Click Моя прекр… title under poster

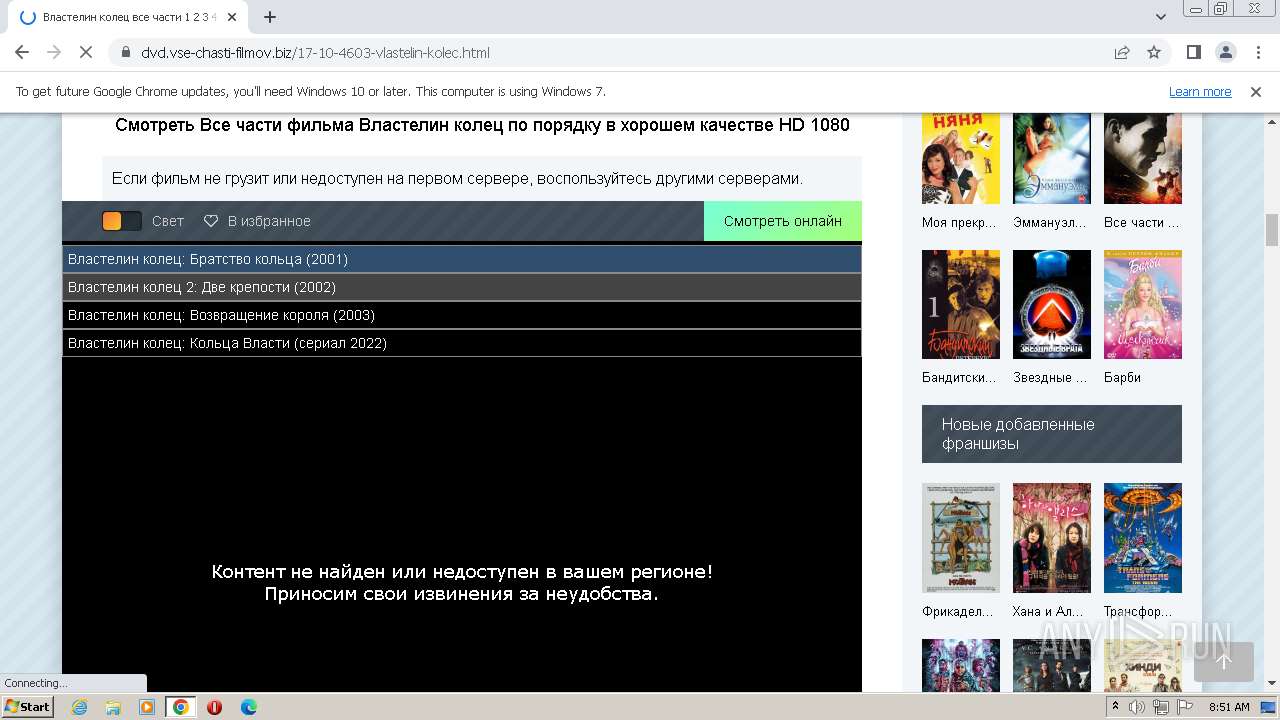pos(959,223)
